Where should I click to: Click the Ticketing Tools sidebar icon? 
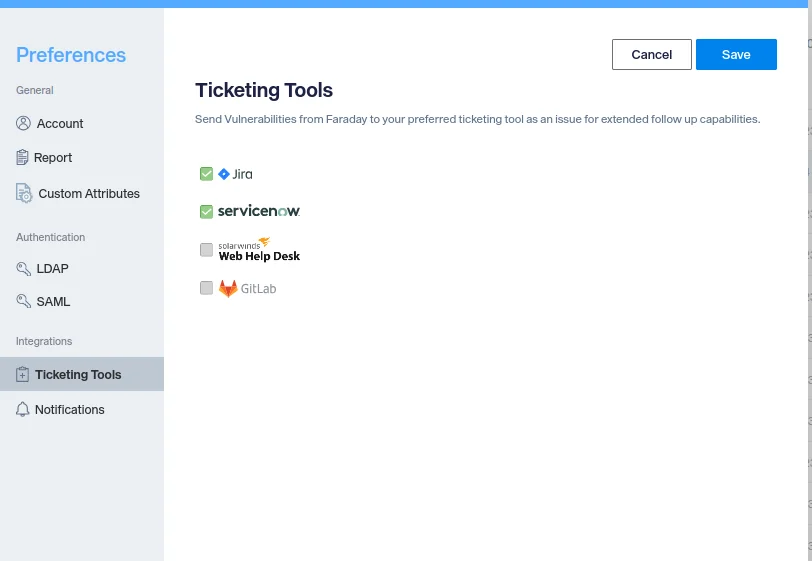(x=23, y=375)
